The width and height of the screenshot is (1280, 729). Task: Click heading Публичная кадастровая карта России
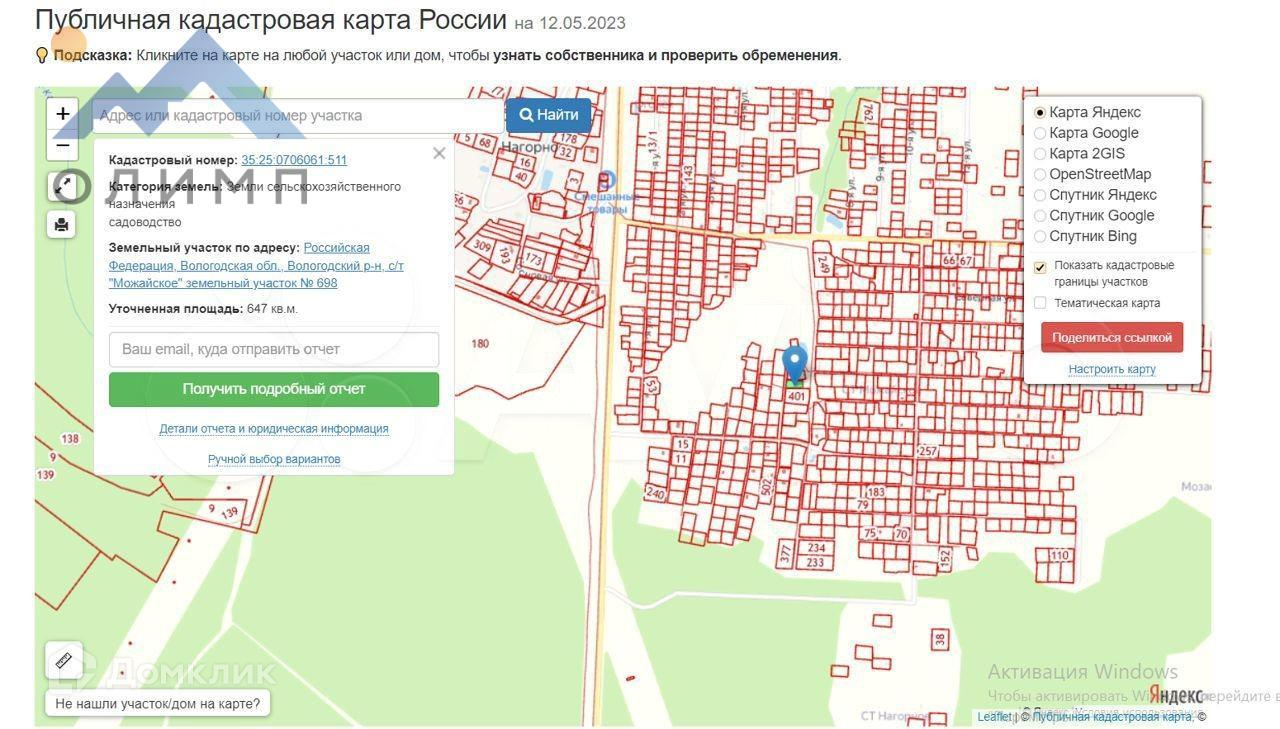271,19
